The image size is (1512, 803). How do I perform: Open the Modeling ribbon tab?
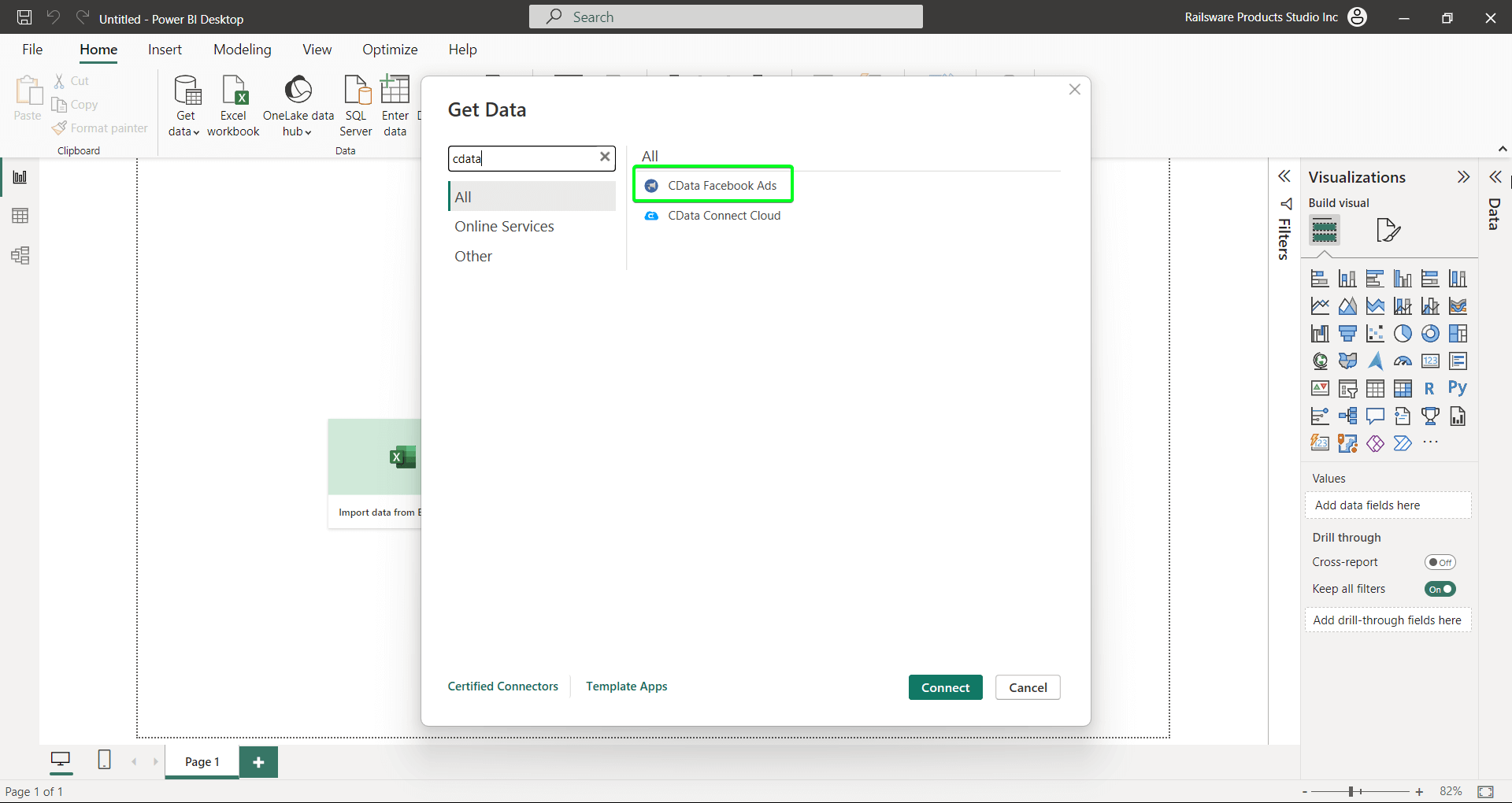(x=243, y=50)
